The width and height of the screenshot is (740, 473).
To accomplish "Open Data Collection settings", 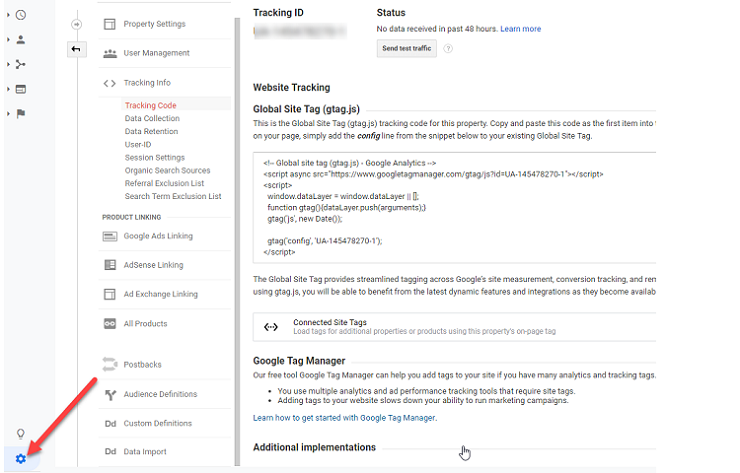I will (x=152, y=118).
